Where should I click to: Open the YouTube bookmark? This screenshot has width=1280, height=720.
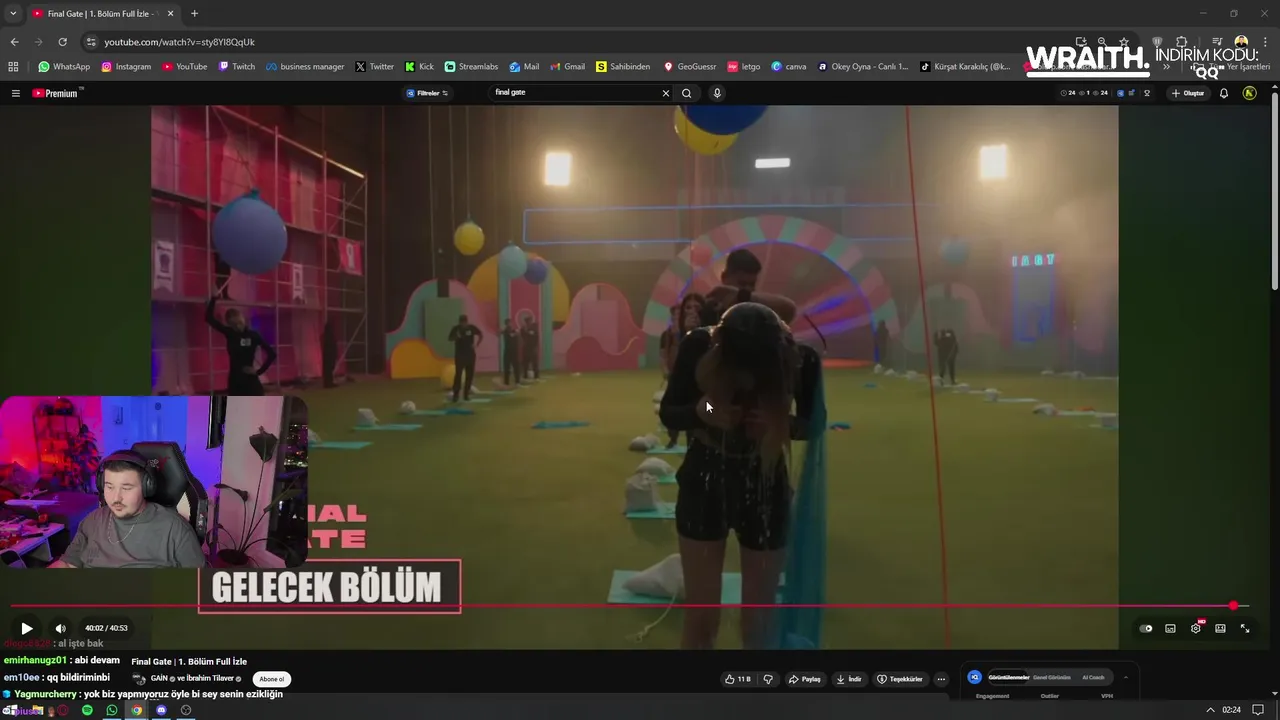point(184,67)
